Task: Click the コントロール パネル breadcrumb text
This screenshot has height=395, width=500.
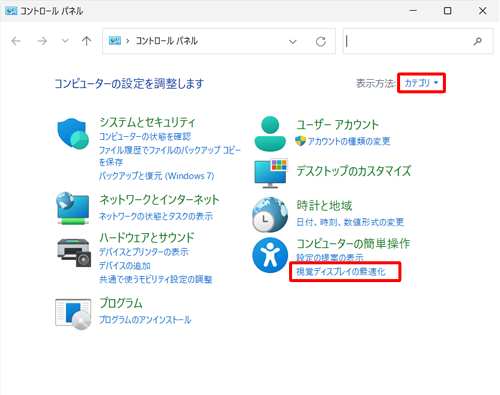Action: point(166,41)
